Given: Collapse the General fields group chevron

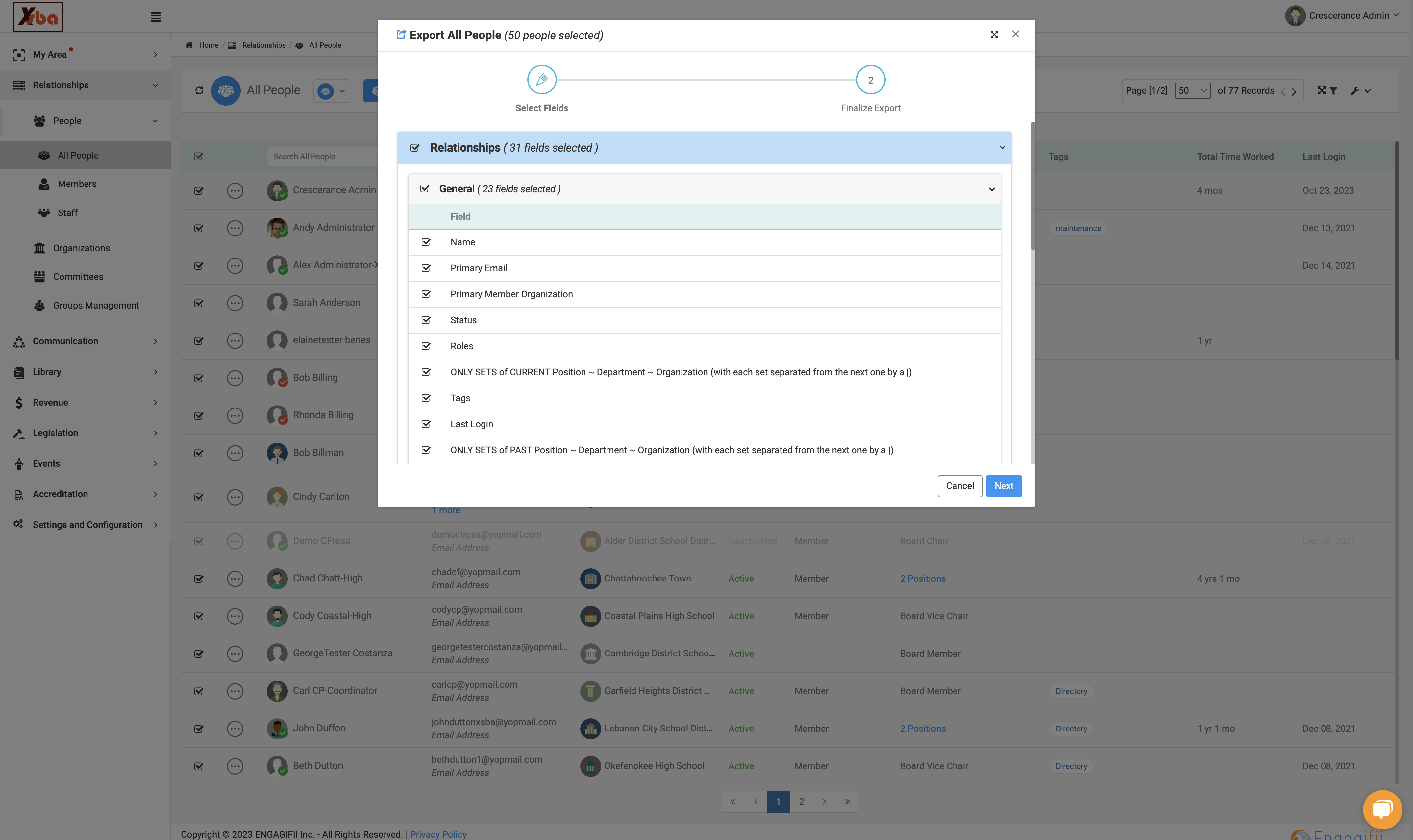Looking at the screenshot, I should pos(991,190).
